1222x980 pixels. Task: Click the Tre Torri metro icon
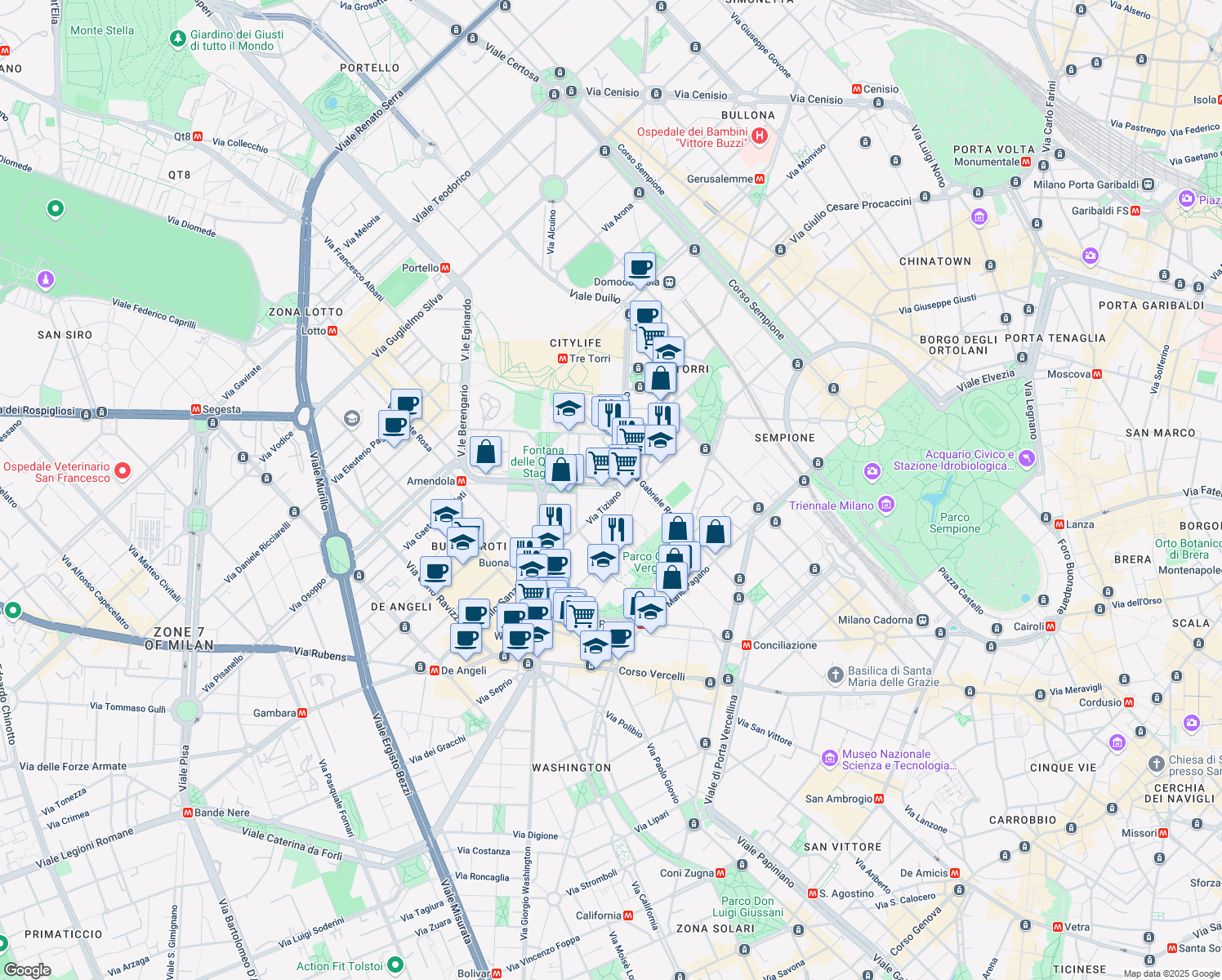click(563, 359)
